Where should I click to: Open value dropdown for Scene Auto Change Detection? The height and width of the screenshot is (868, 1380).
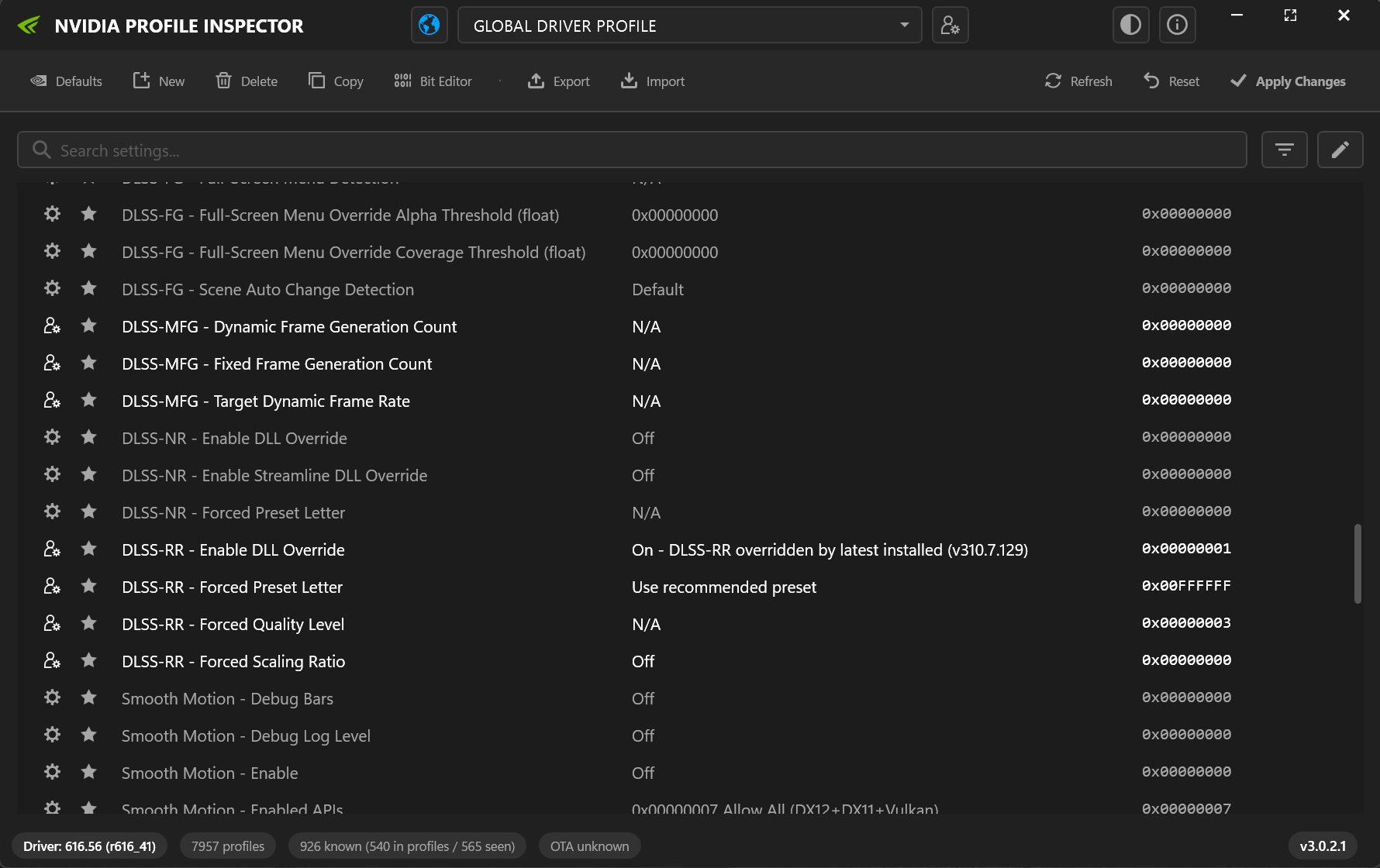pyautogui.click(x=657, y=290)
